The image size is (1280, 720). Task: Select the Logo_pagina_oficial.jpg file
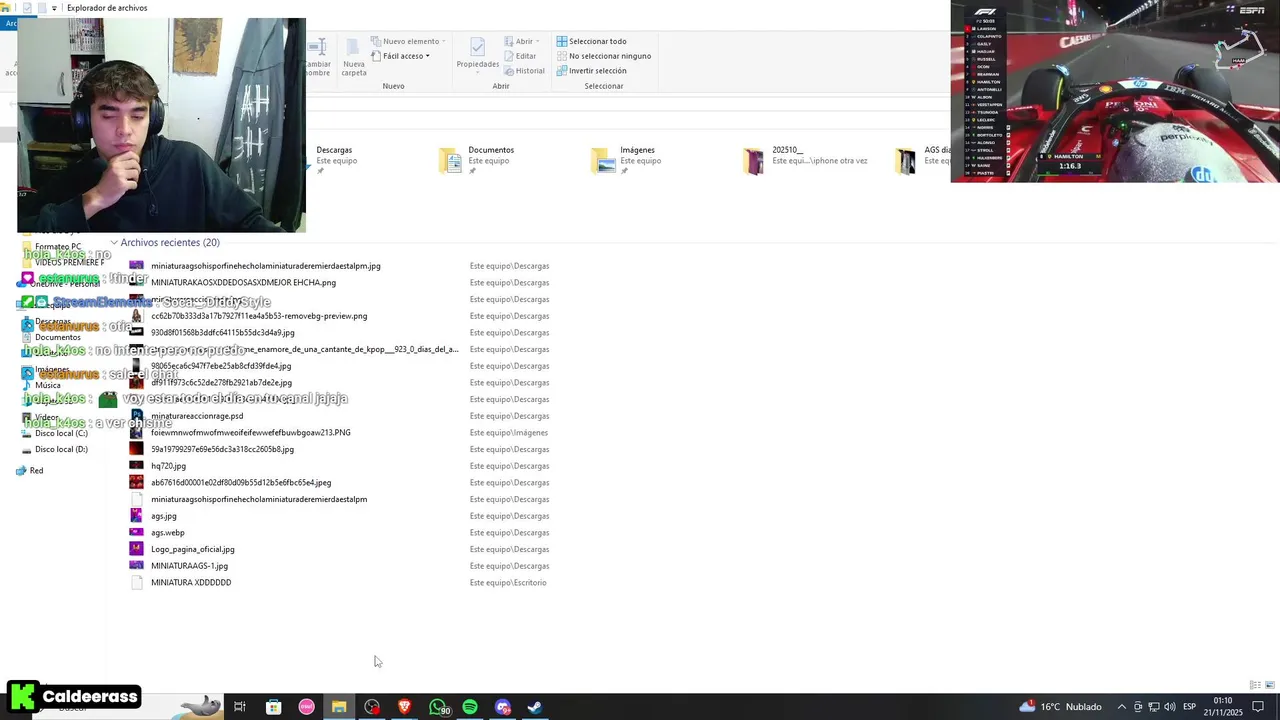point(193,549)
